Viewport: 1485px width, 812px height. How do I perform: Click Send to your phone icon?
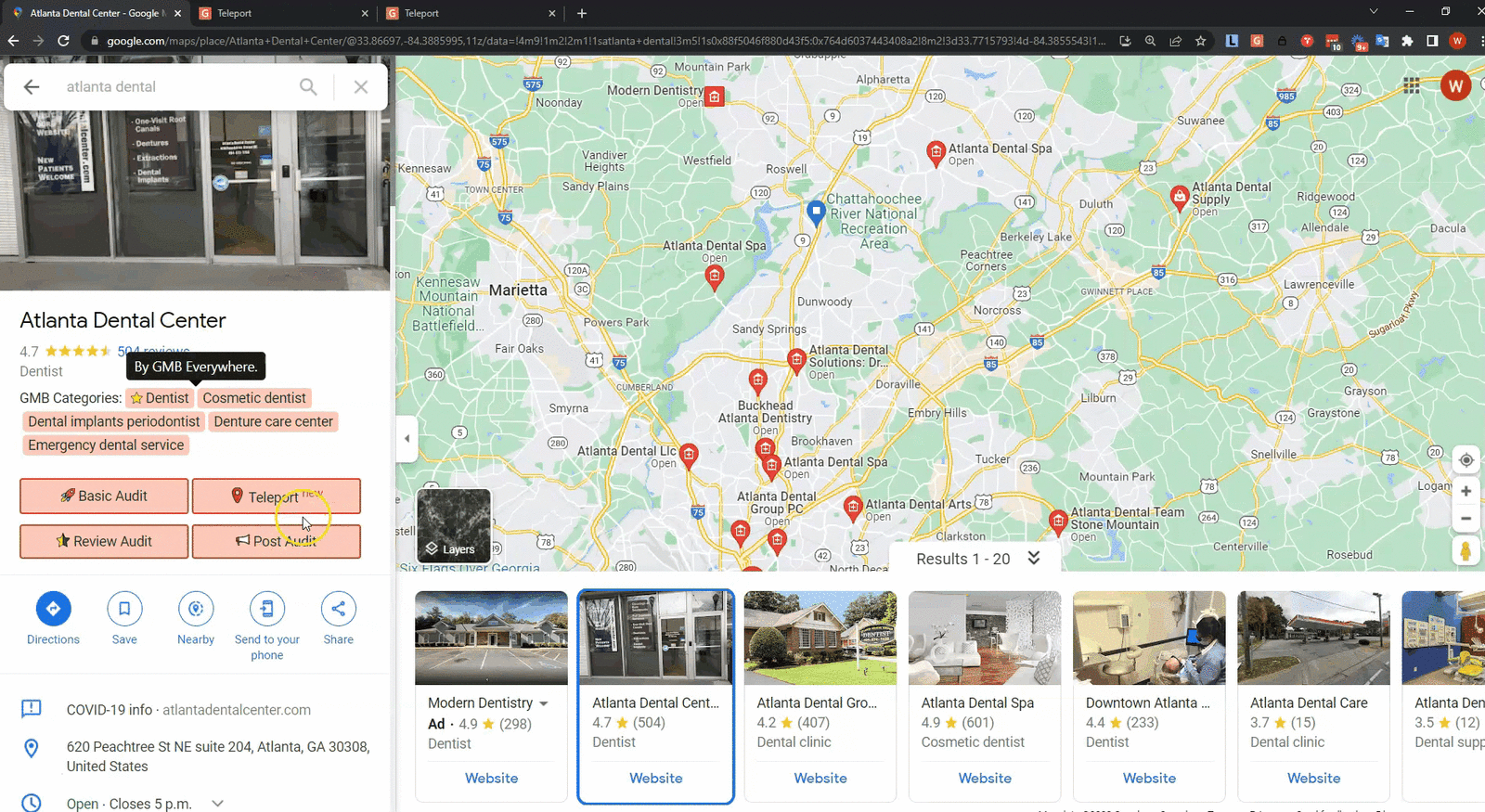click(267, 609)
